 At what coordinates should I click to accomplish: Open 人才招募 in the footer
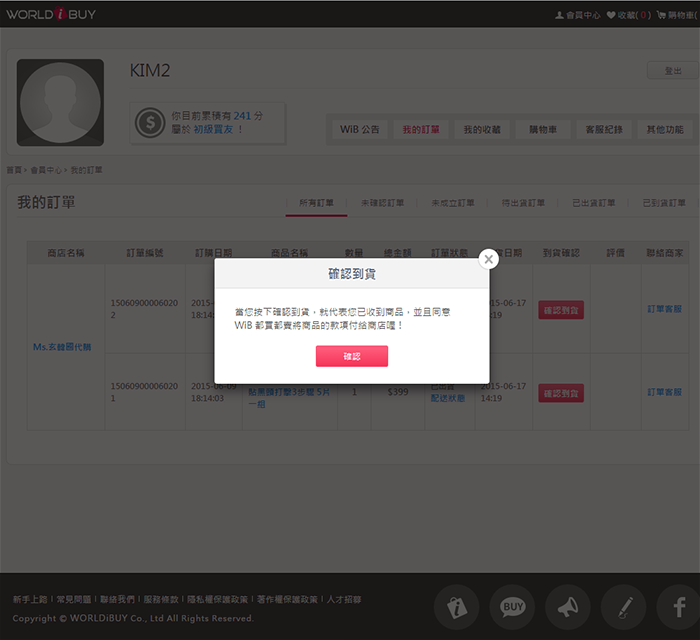click(344, 599)
